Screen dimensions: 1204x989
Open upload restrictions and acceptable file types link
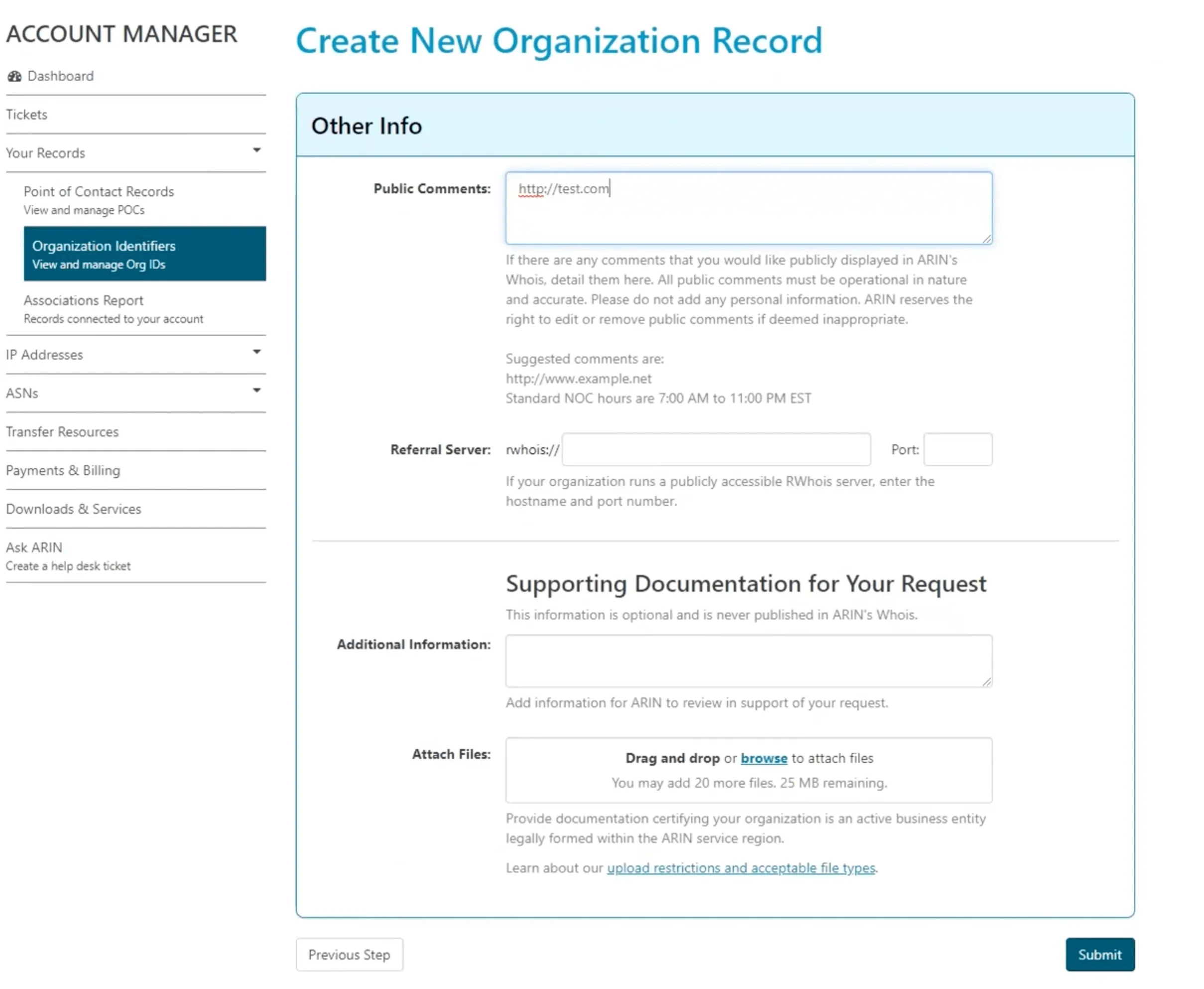pos(740,868)
